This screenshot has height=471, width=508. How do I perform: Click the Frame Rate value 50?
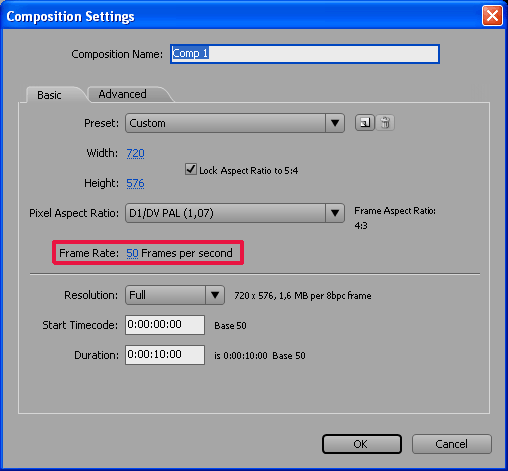pyautogui.click(x=132, y=253)
